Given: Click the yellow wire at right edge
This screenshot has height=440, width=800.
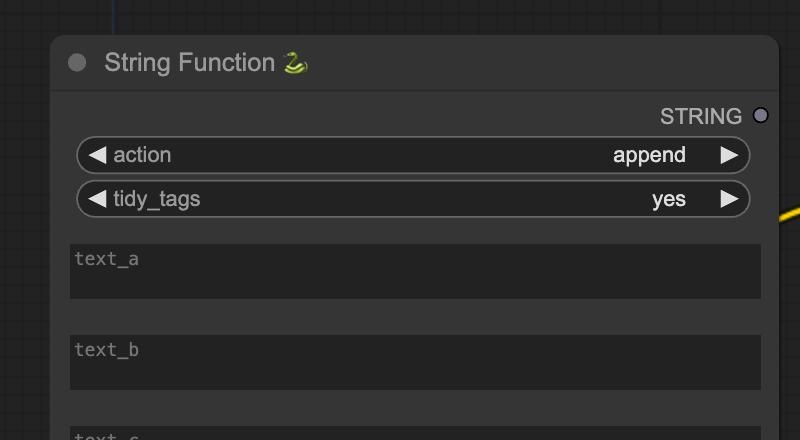Looking at the screenshot, I should tap(790, 211).
